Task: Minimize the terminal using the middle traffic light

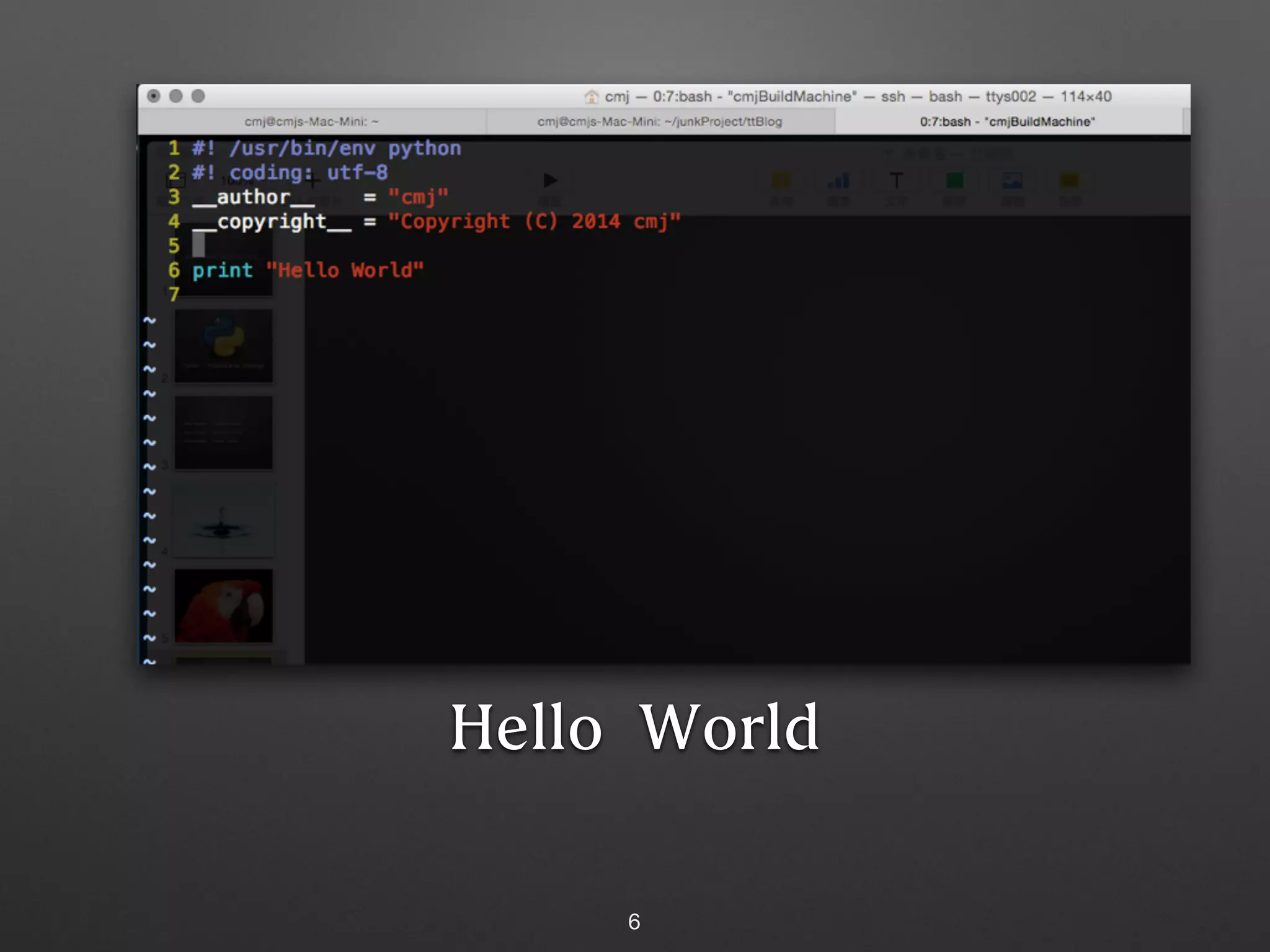Action: [x=176, y=96]
